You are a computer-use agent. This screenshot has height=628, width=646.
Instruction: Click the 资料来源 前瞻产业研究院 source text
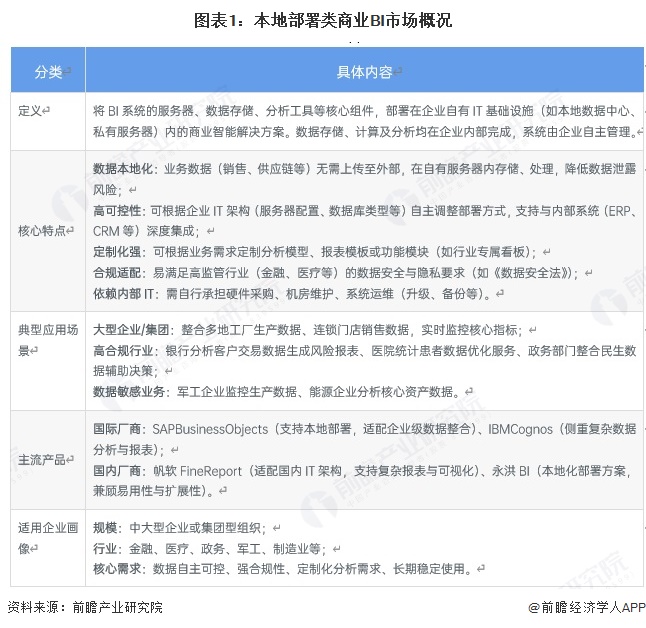(84, 607)
